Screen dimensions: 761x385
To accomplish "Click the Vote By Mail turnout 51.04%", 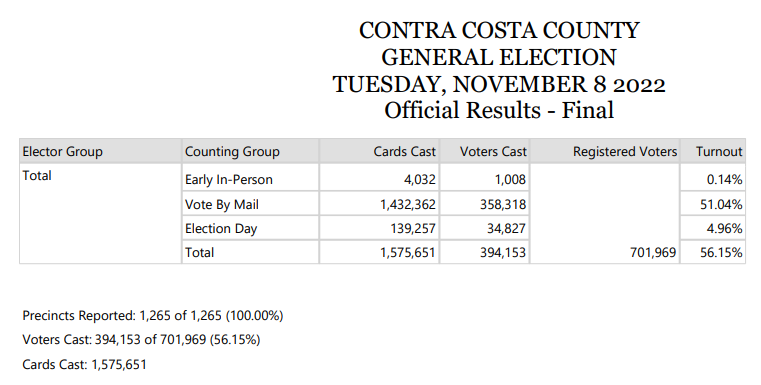I will (721, 204).
